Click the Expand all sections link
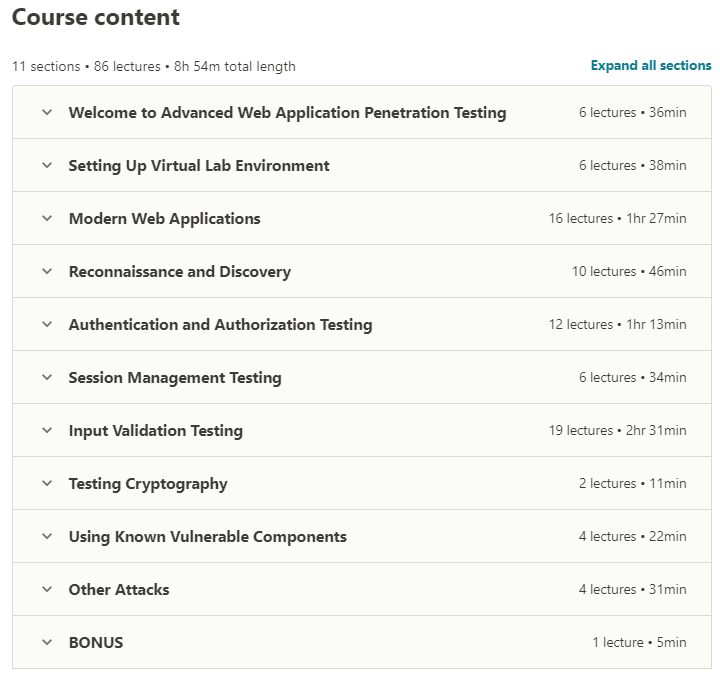This screenshot has height=676, width=720. tap(651, 66)
